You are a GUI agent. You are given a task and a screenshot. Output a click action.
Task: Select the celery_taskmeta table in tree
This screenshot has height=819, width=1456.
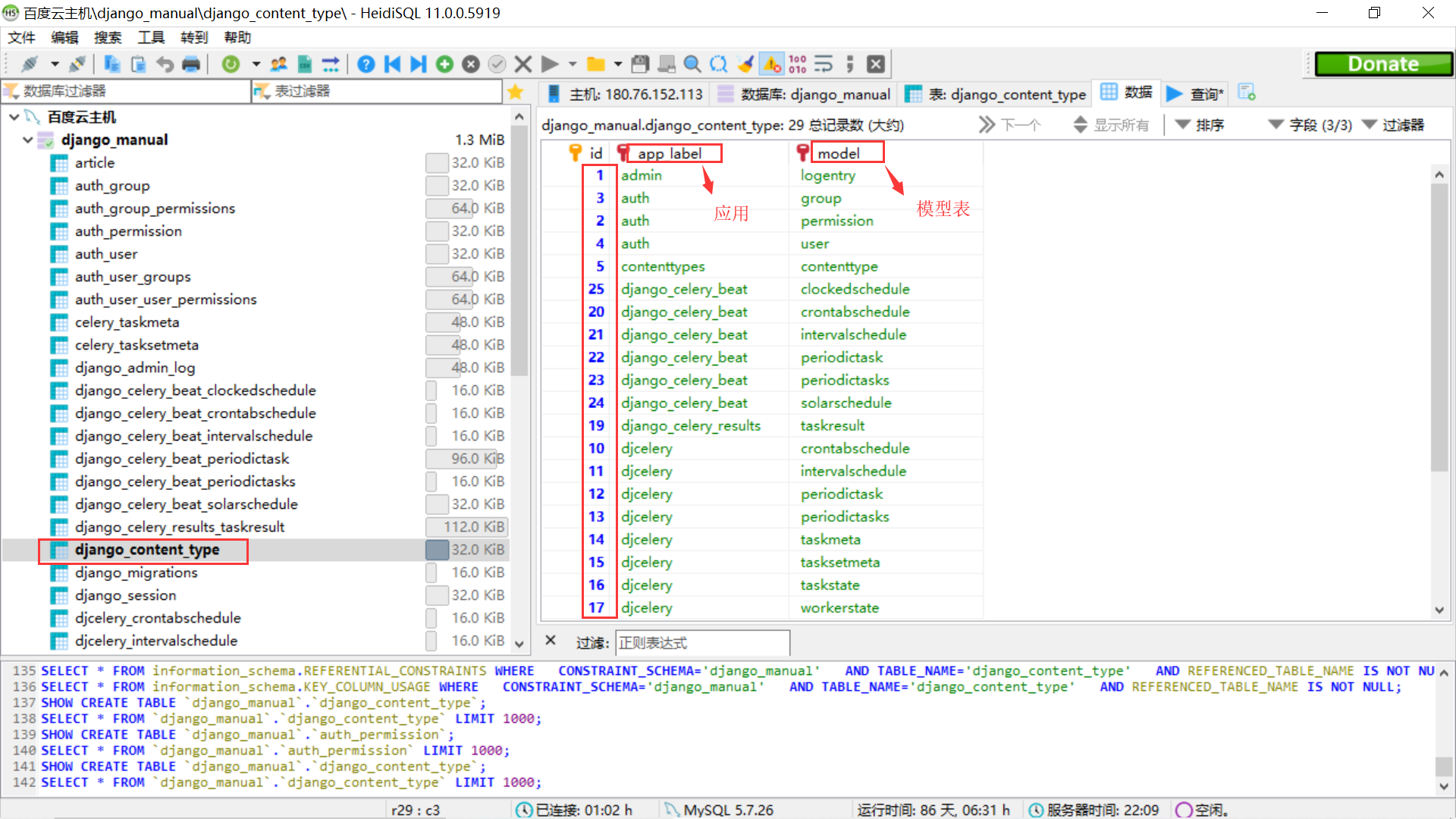click(127, 322)
